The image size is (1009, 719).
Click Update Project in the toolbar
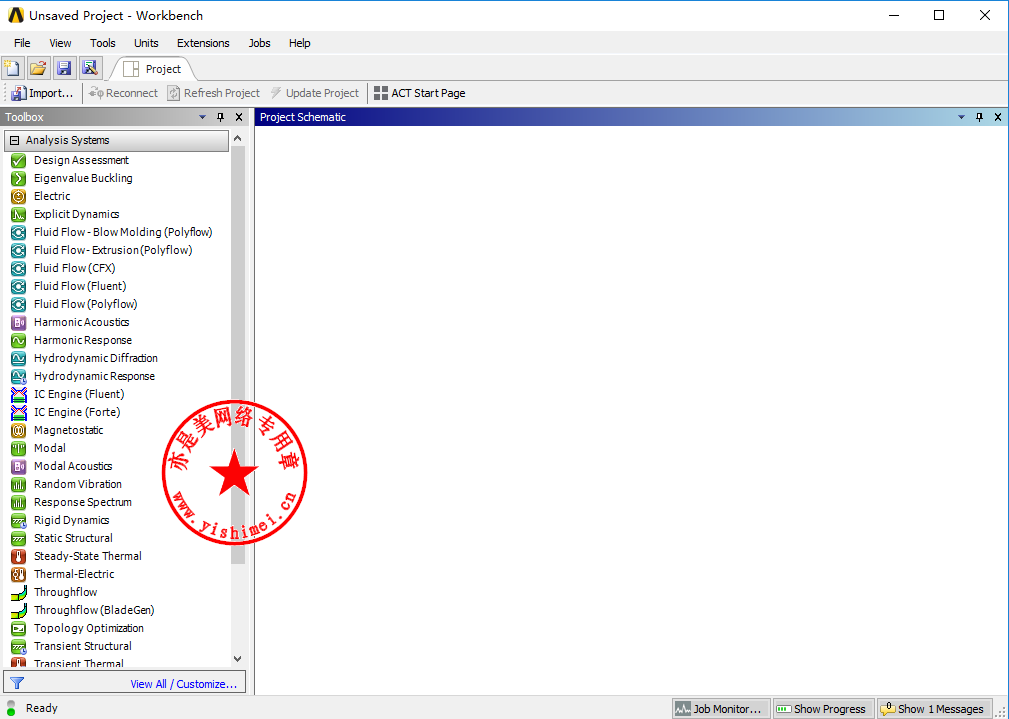coord(315,93)
